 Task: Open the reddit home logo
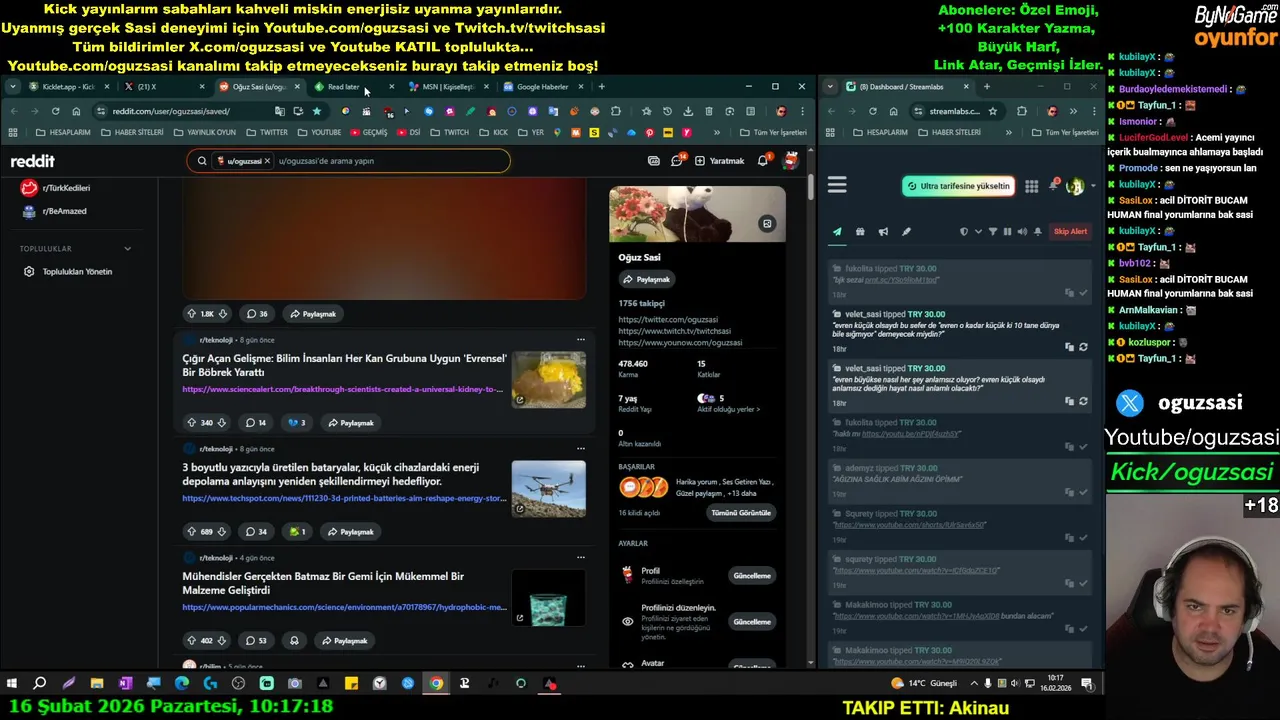33,161
